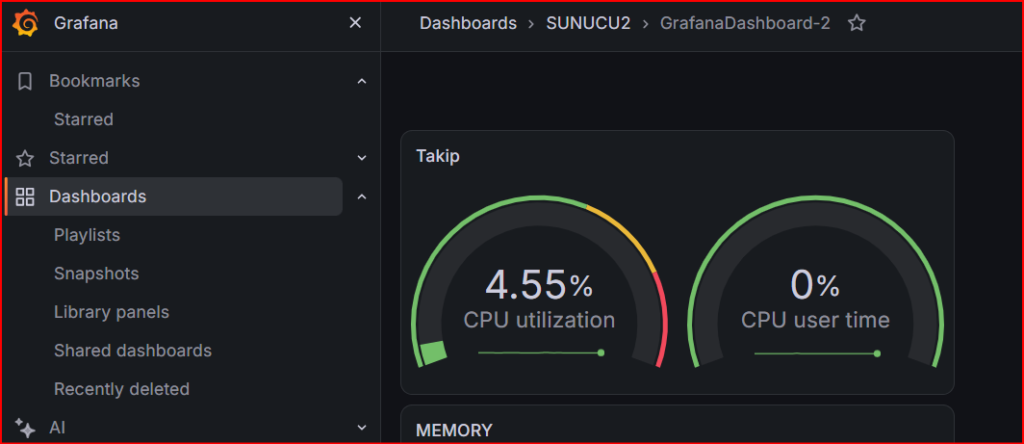Screen dimensions: 1024x444
Task: Collapse the Bookmarks section chevron
Action: click(x=362, y=82)
